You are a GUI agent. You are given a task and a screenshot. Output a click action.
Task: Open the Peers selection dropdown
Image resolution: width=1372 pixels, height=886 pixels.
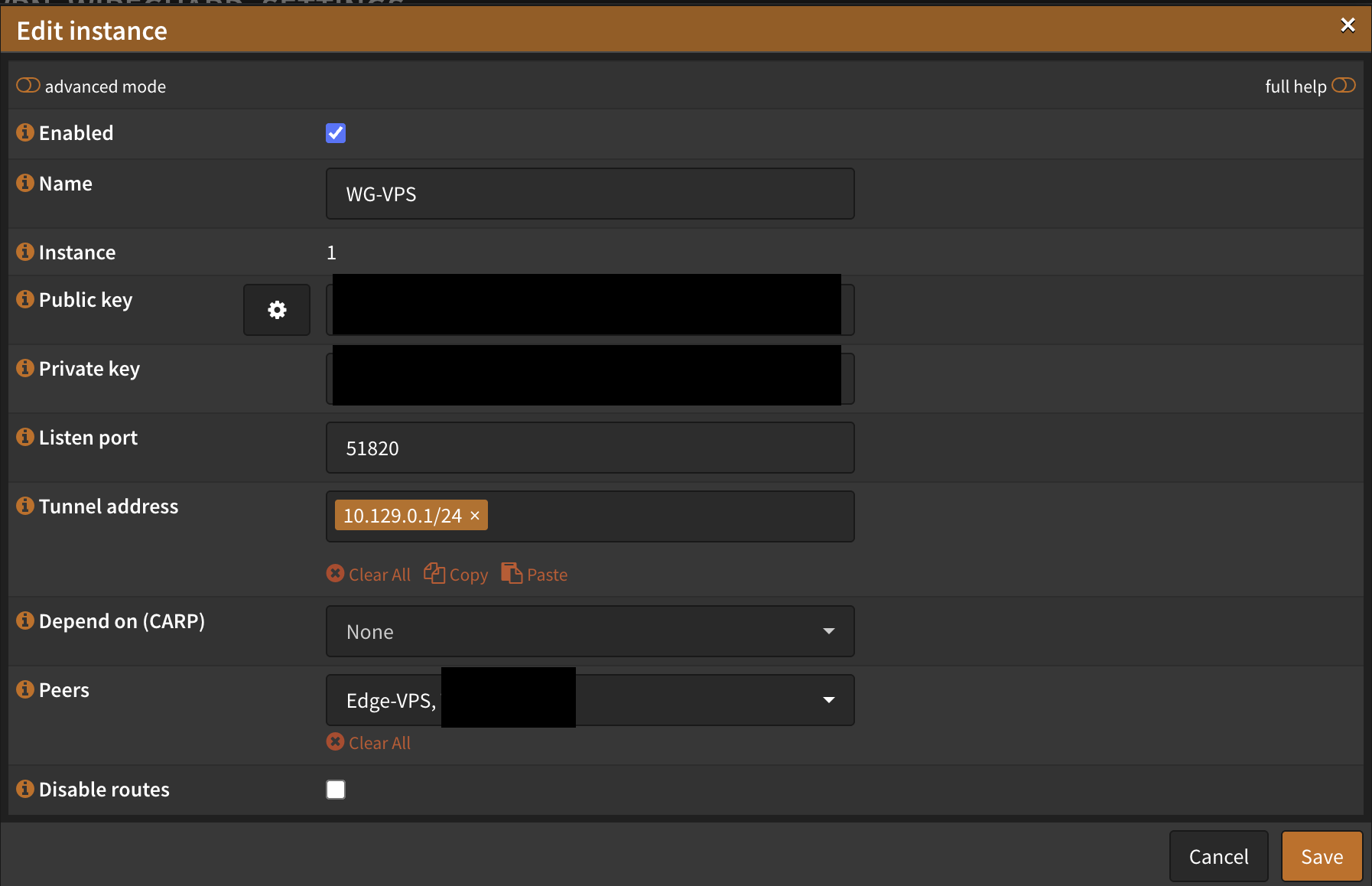[x=590, y=700]
